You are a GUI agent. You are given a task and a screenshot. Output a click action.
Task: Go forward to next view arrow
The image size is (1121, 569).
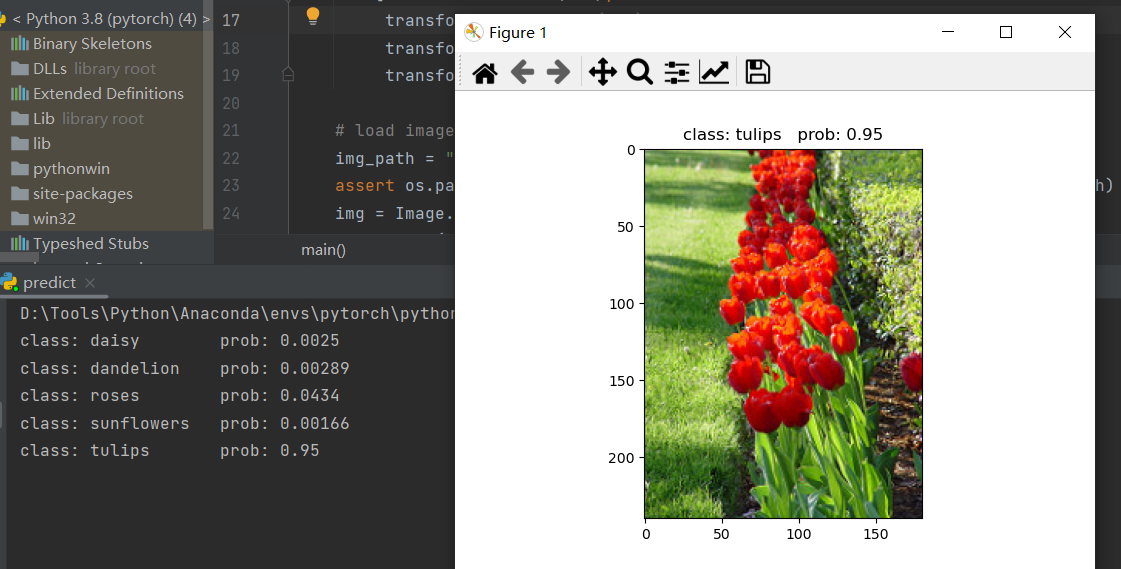point(558,72)
